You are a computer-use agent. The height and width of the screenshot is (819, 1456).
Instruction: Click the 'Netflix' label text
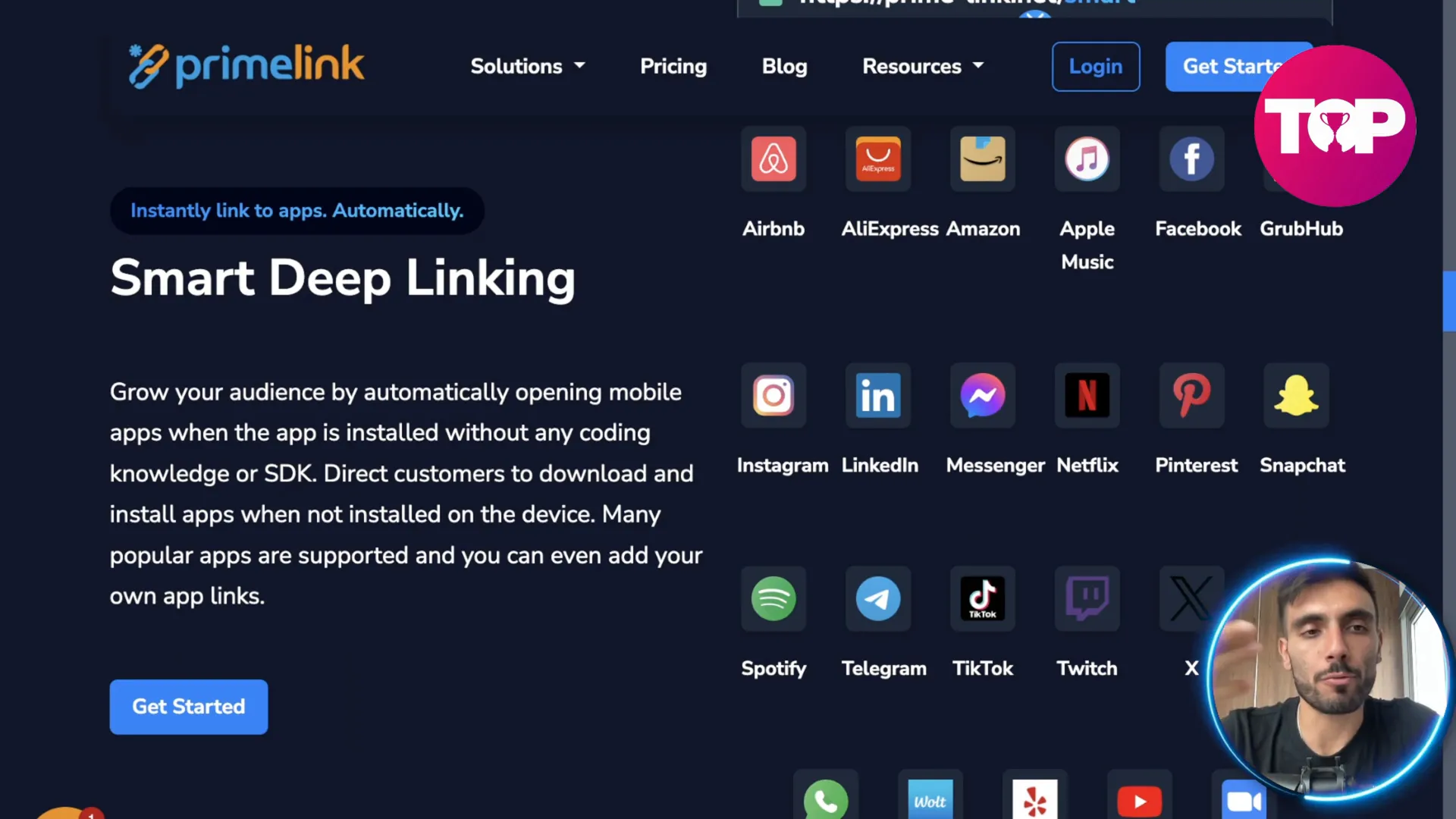click(1087, 465)
